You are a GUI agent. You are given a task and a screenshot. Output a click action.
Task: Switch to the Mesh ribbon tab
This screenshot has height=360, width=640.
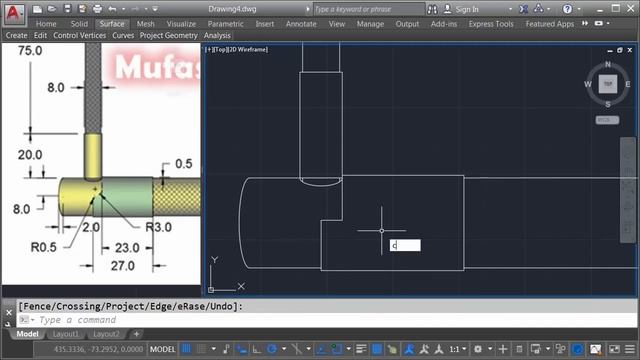pyautogui.click(x=145, y=24)
